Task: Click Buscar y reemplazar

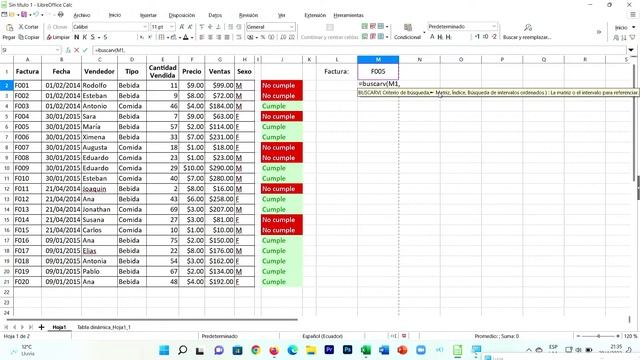Action: [527, 32]
